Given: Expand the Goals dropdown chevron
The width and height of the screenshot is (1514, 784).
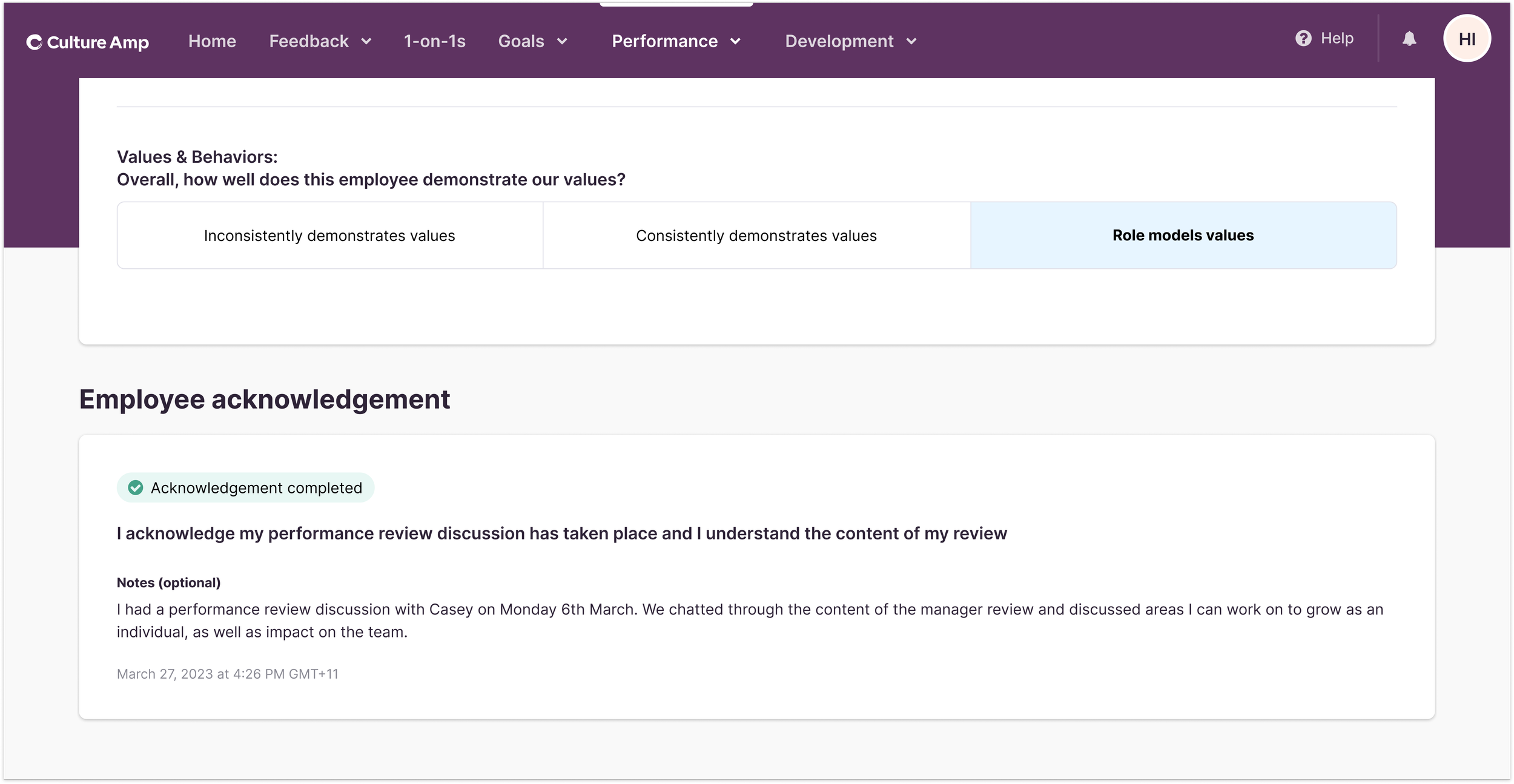Looking at the screenshot, I should (562, 41).
